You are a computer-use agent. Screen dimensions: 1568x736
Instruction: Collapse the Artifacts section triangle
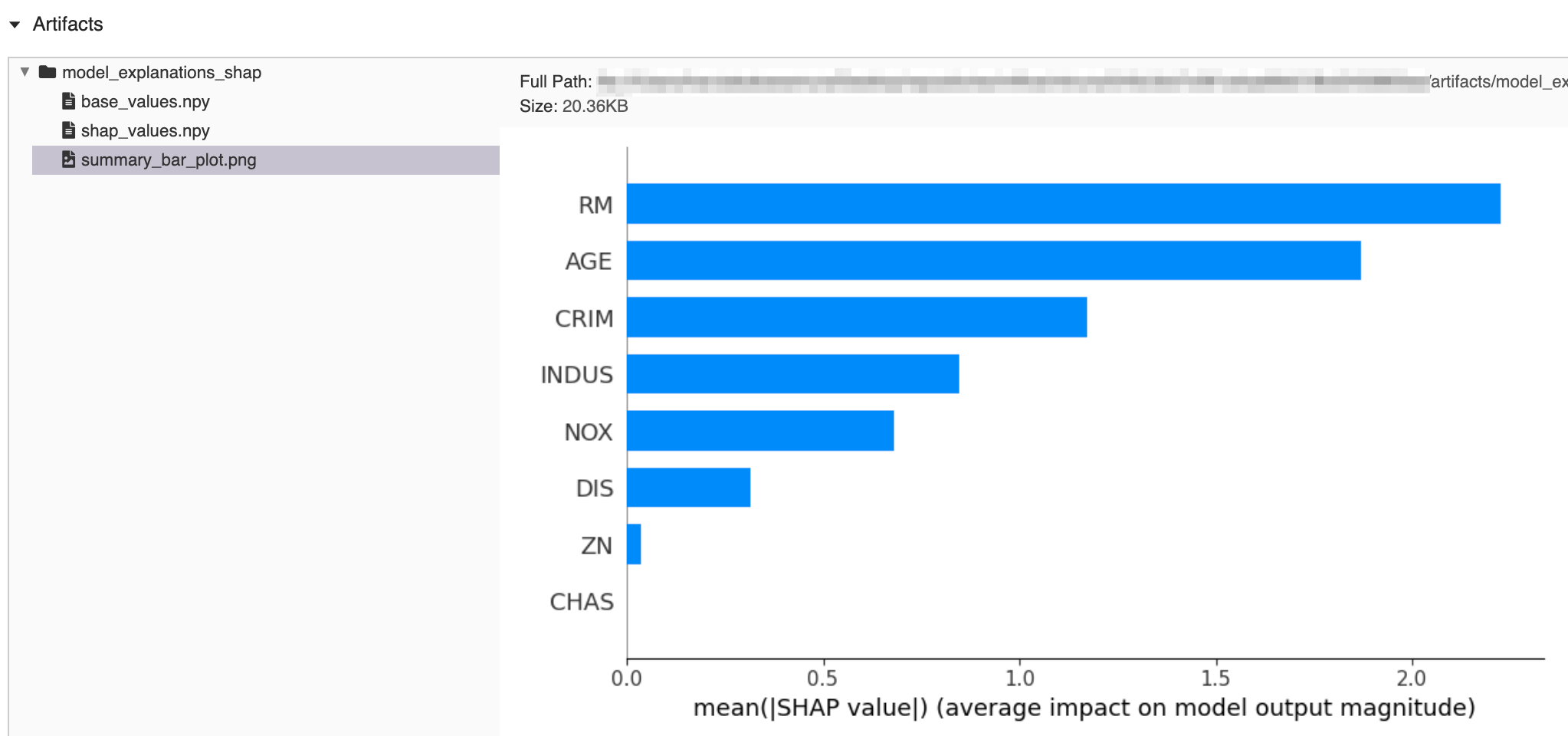(x=14, y=25)
